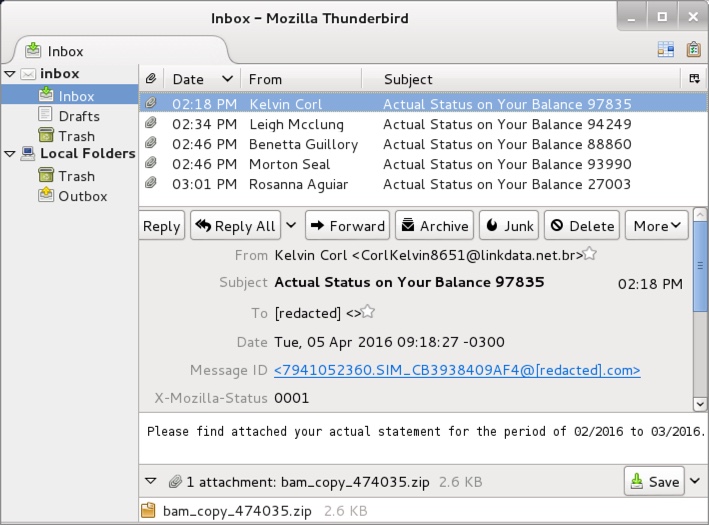Click the Message ID link
The height and width of the screenshot is (525, 709).
click(x=457, y=370)
